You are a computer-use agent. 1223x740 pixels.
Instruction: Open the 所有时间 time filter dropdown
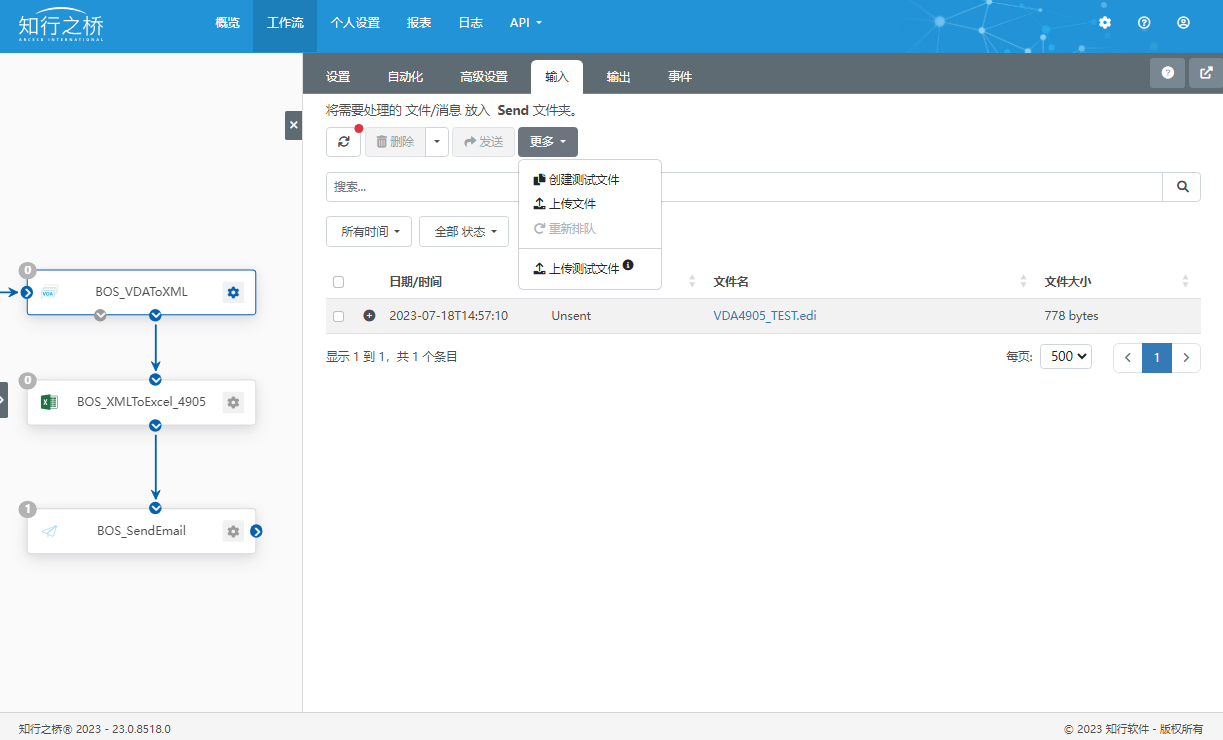[x=369, y=232]
